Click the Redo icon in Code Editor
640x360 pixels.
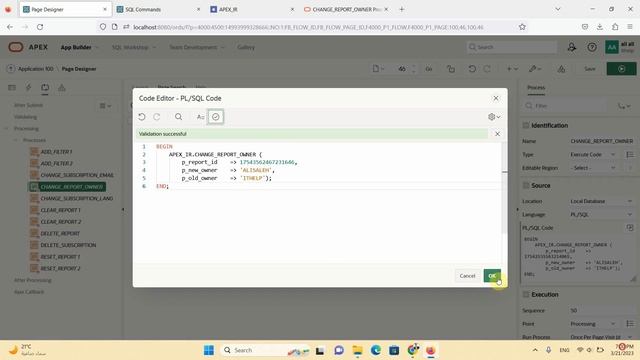(x=157, y=117)
